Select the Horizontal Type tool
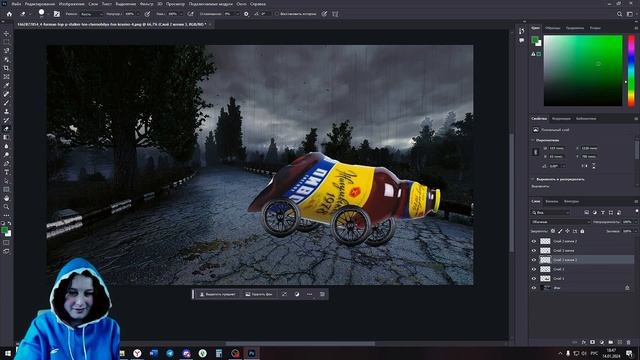 pyautogui.click(x=7, y=172)
